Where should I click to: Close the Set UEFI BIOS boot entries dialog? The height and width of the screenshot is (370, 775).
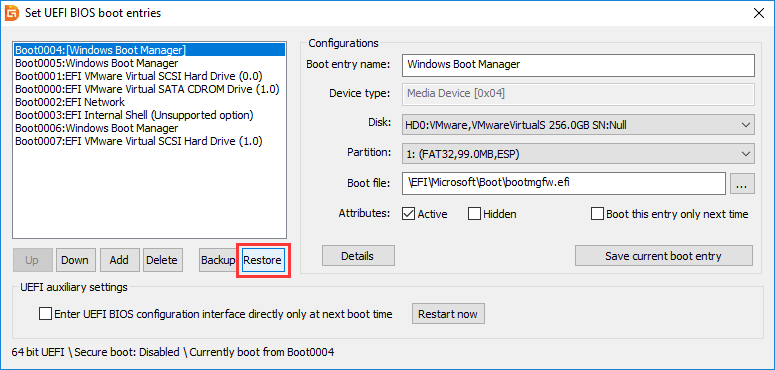pyautogui.click(x=759, y=13)
